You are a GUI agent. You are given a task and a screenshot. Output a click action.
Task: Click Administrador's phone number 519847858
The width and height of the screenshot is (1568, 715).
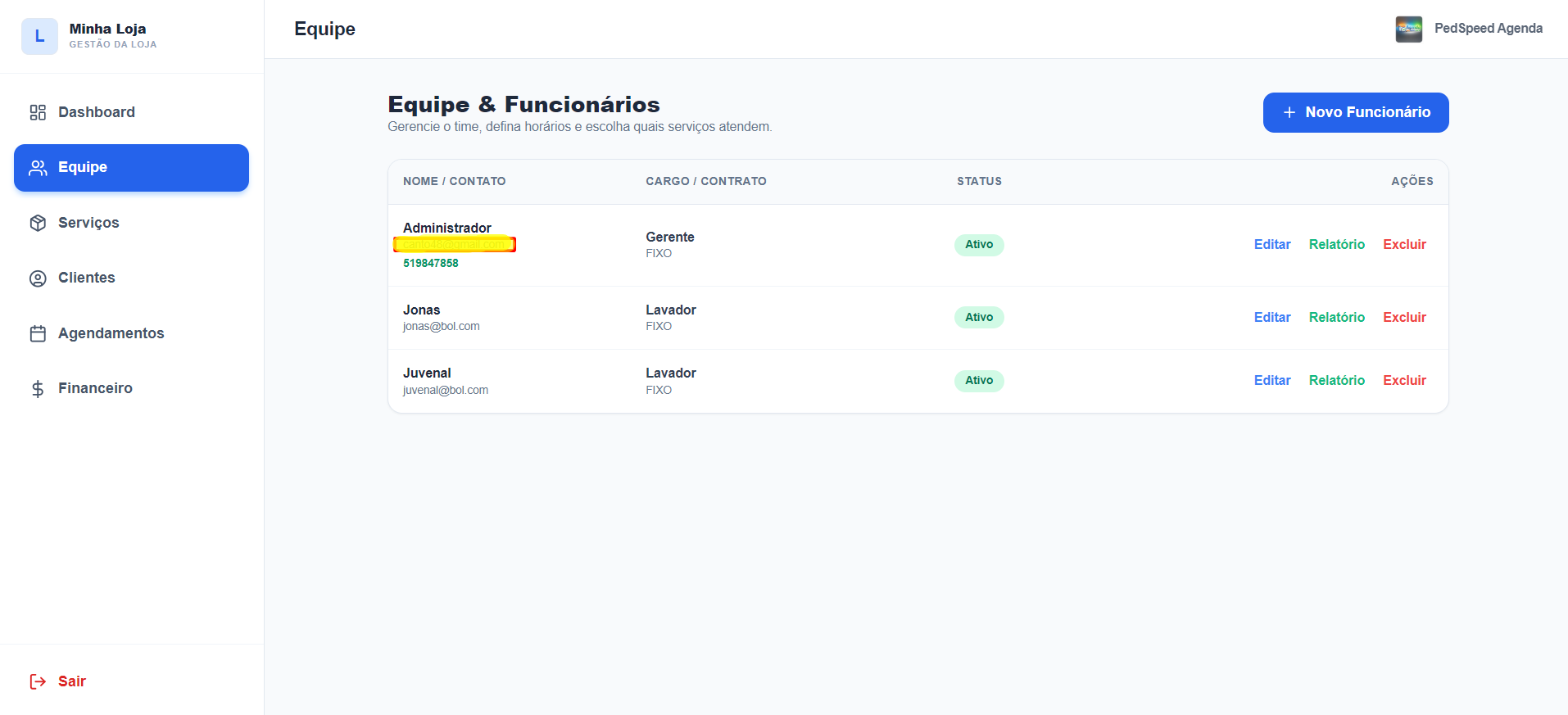(x=431, y=263)
